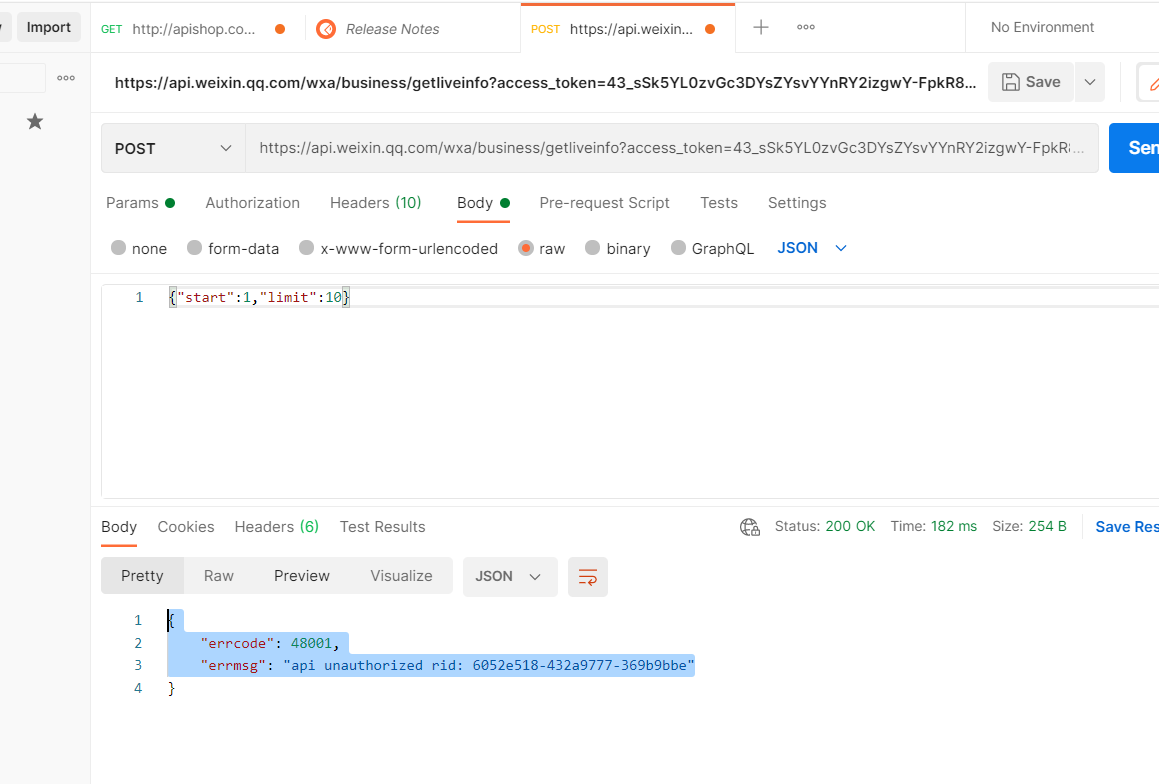Open the request Settings tab
1159x784 pixels.
coord(797,203)
